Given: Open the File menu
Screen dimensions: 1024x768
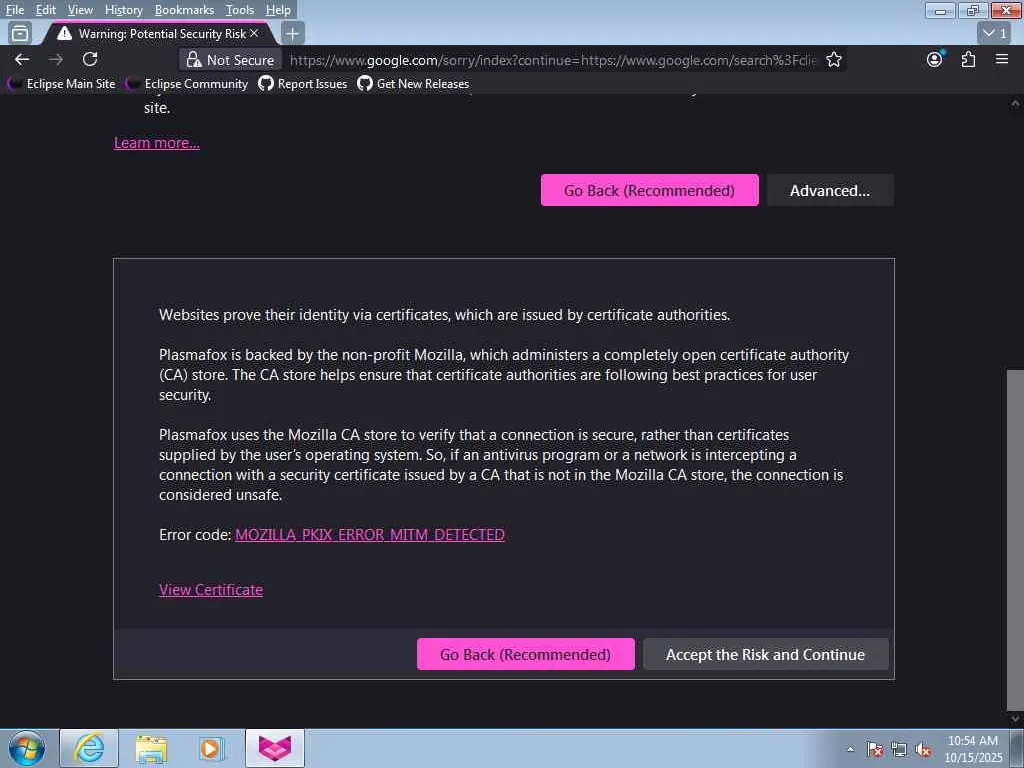Looking at the screenshot, I should [14, 10].
